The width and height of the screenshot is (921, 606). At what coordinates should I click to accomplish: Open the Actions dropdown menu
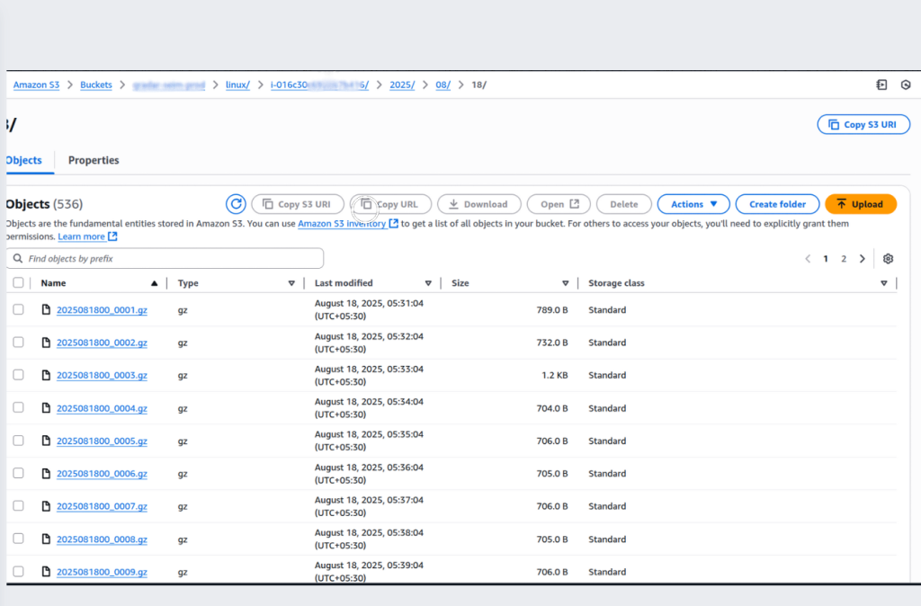(x=693, y=204)
